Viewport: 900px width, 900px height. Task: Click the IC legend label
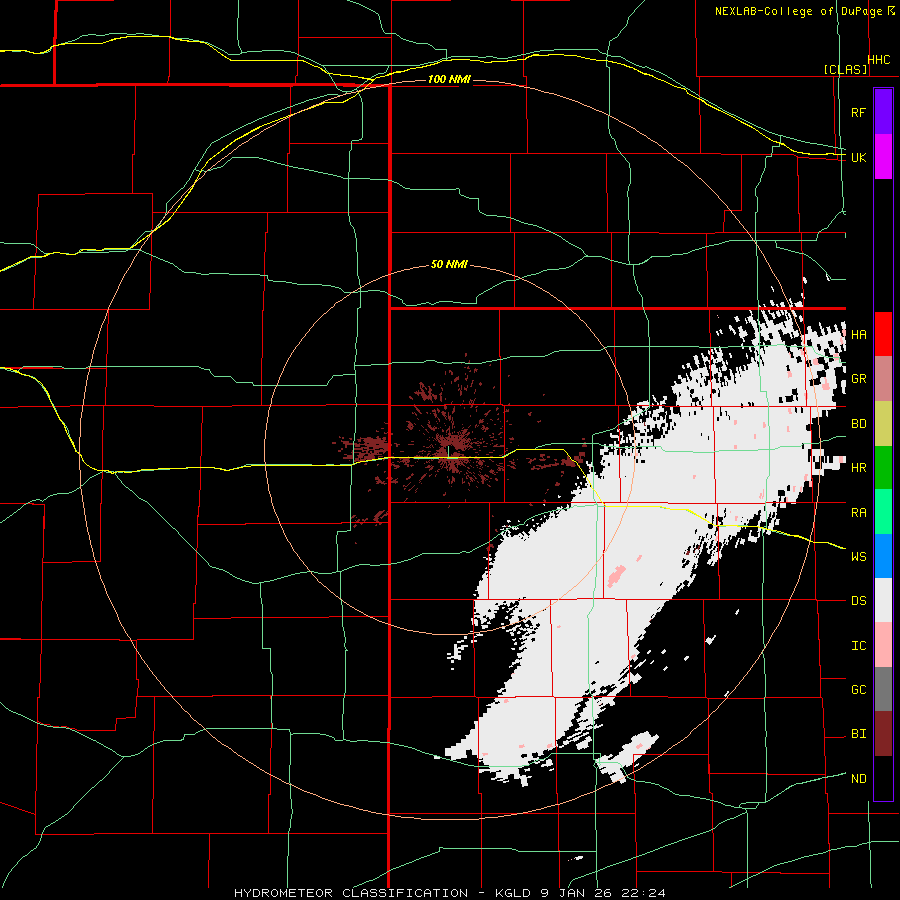point(858,646)
